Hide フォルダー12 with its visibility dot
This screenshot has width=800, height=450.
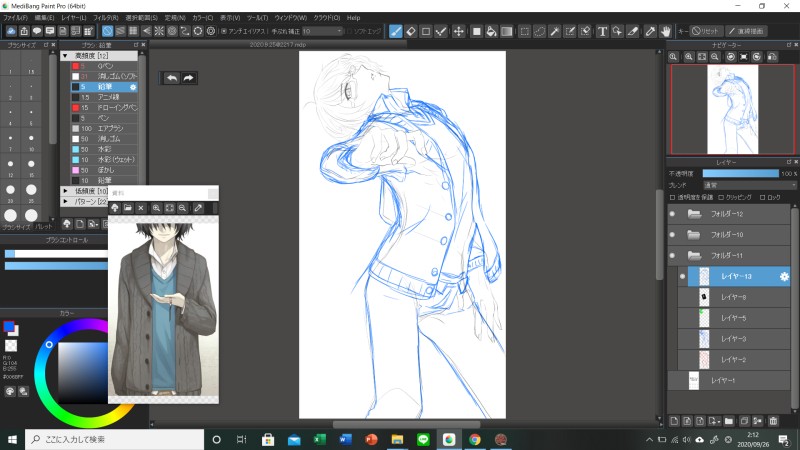(672, 214)
